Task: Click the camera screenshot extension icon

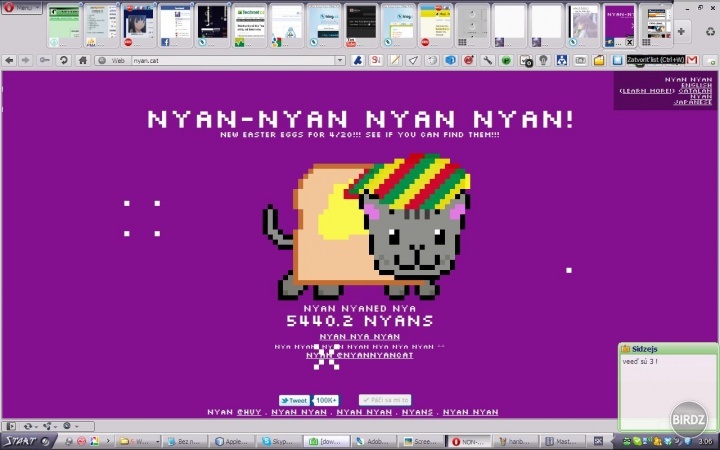Action: tap(580, 60)
